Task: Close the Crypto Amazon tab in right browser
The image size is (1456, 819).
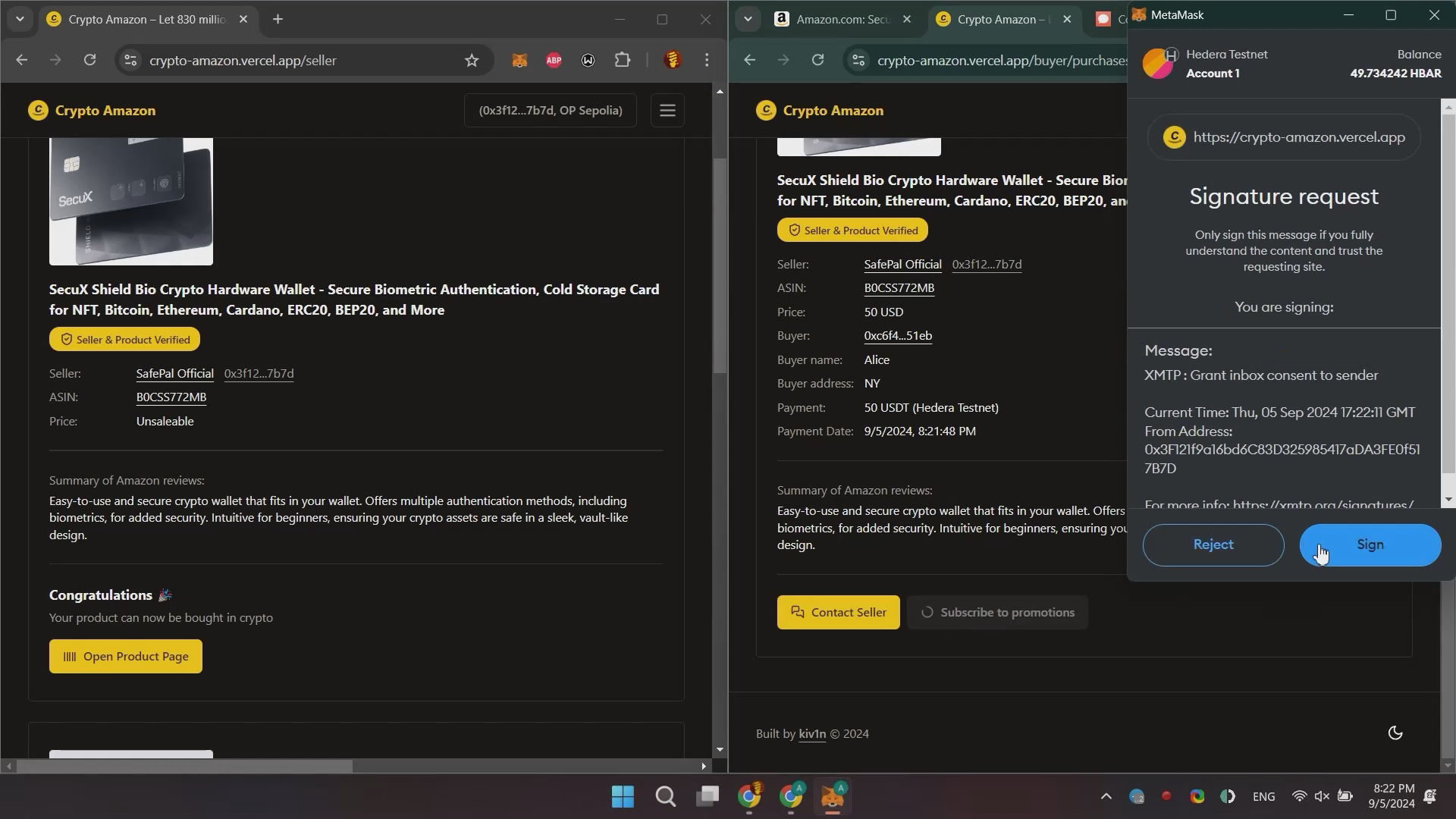Action: 1067,19
